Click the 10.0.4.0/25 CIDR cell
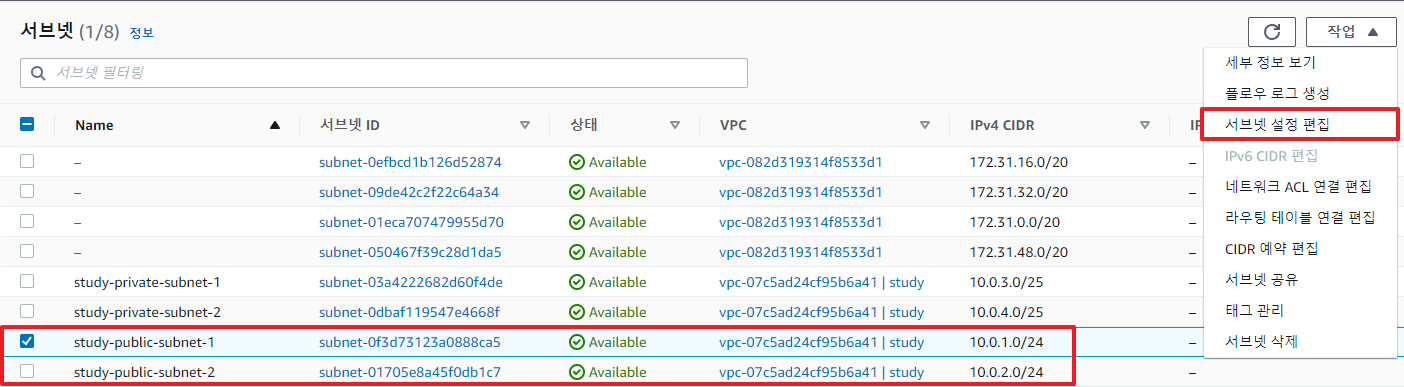This screenshot has height=387, width=1404. (1007, 312)
